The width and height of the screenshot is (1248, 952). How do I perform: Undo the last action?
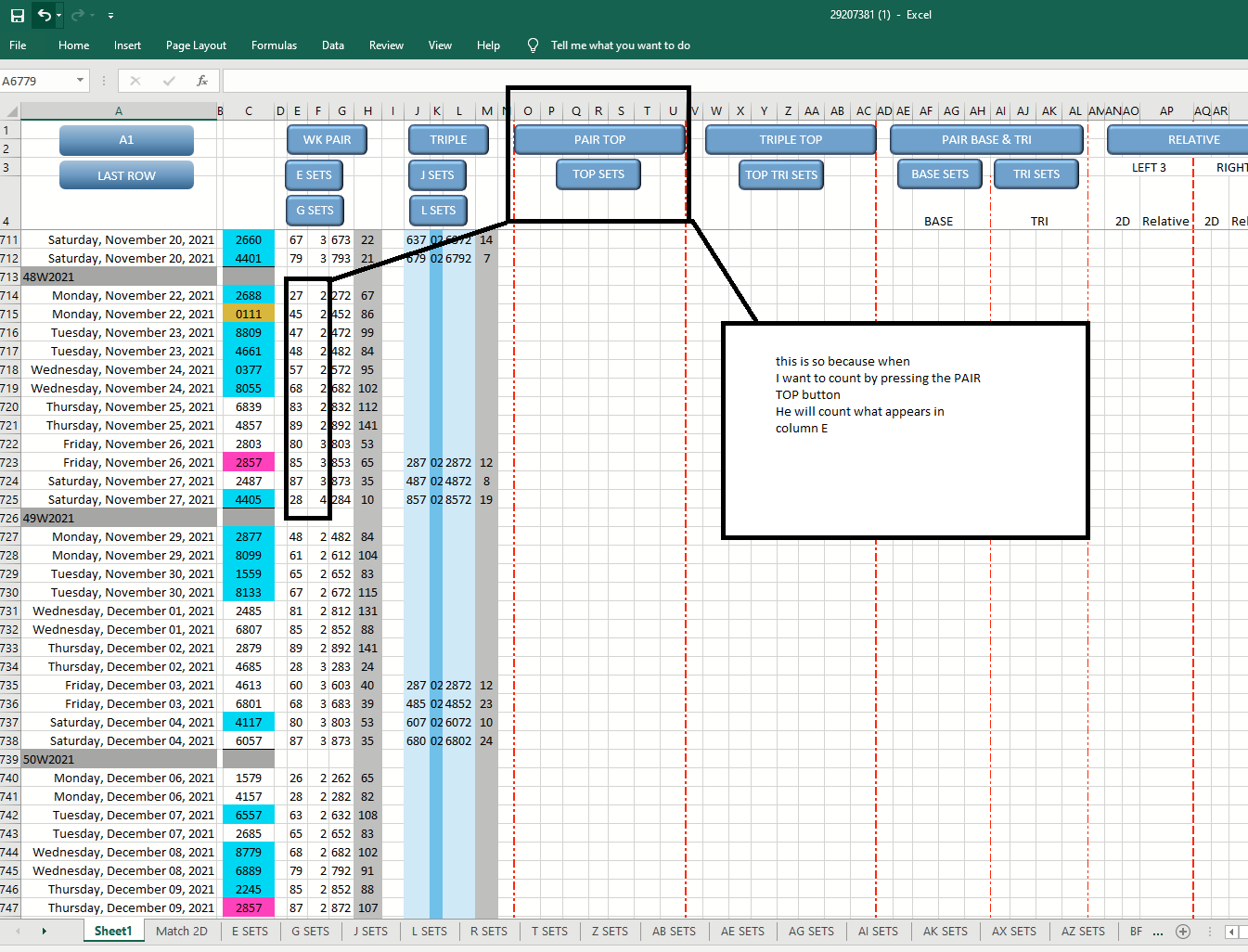click(x=41, y=15)
